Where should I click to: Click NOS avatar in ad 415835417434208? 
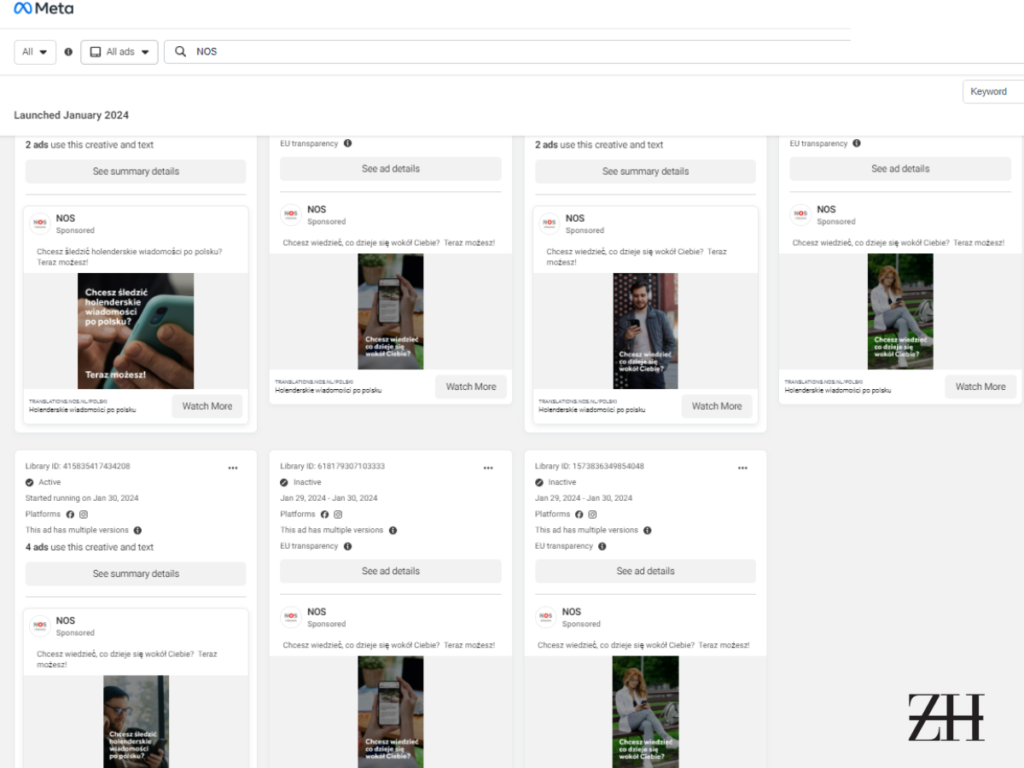pyautogui.click(x=40, y=626)
